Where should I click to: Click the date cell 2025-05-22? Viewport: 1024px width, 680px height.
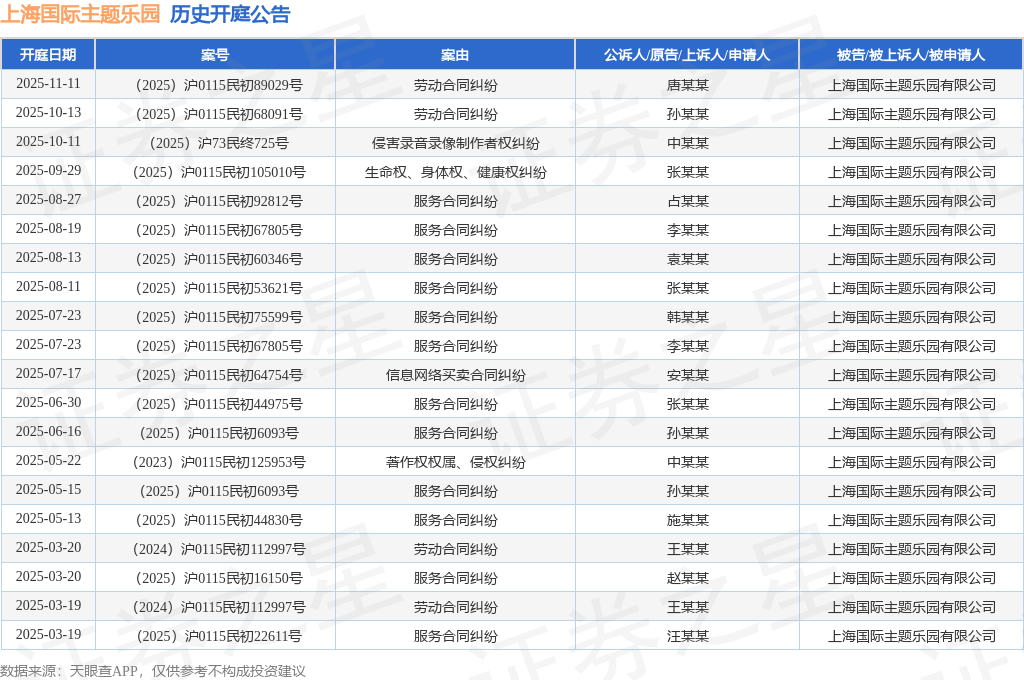48,461
